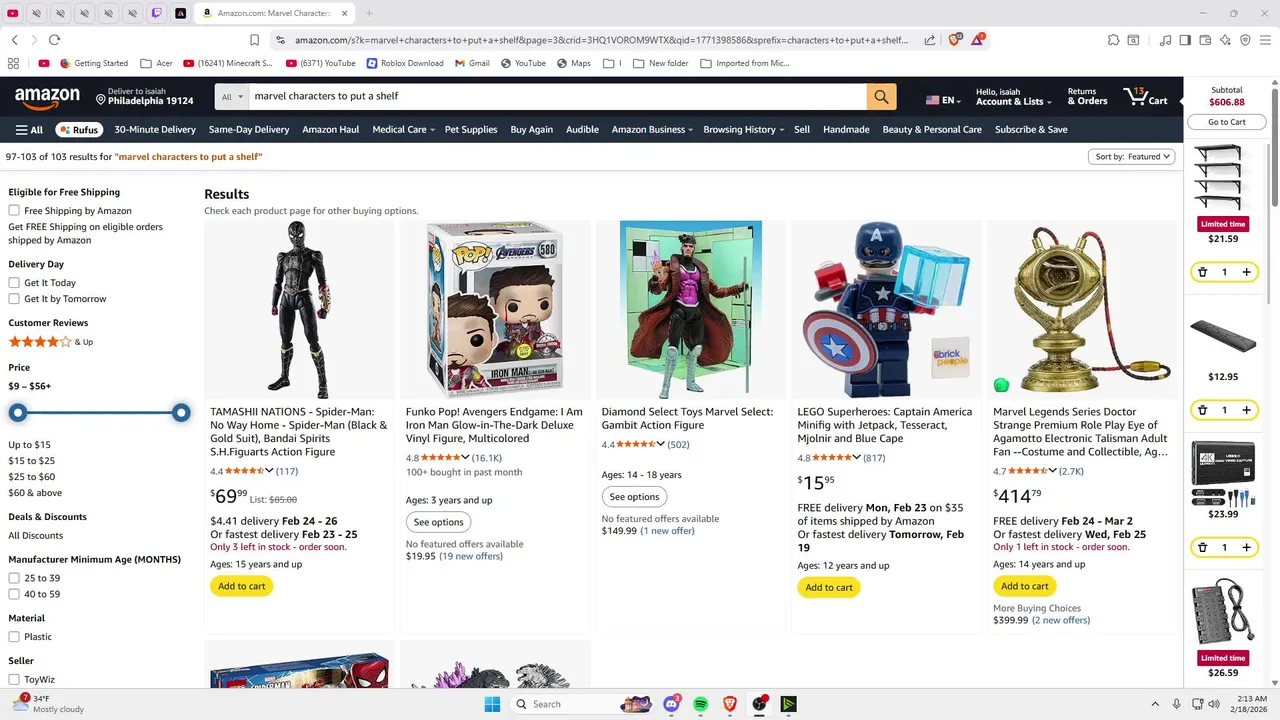
Task: Check the Get It Today filter
Action: coord(14,283)
